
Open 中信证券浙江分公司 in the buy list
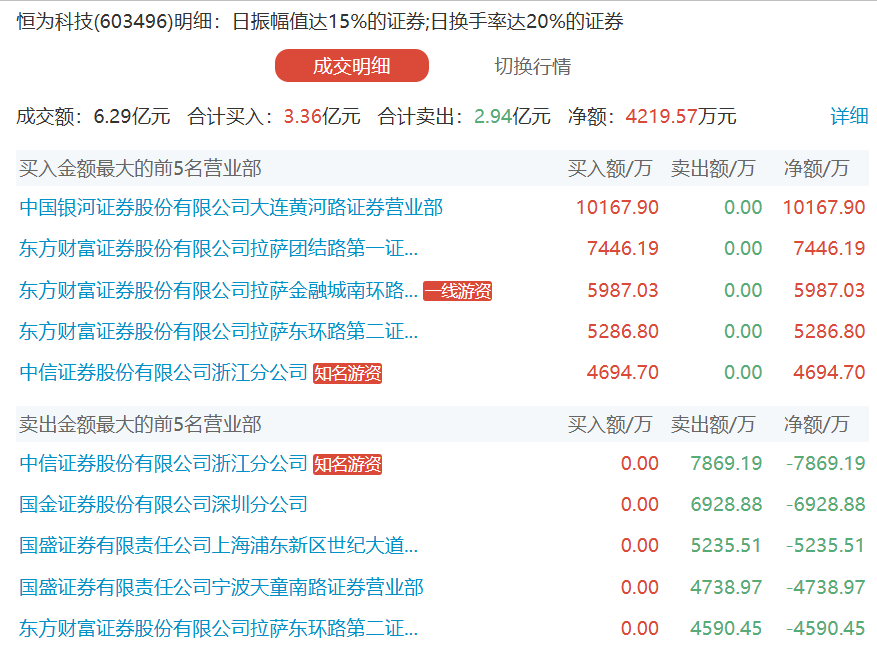163,372
